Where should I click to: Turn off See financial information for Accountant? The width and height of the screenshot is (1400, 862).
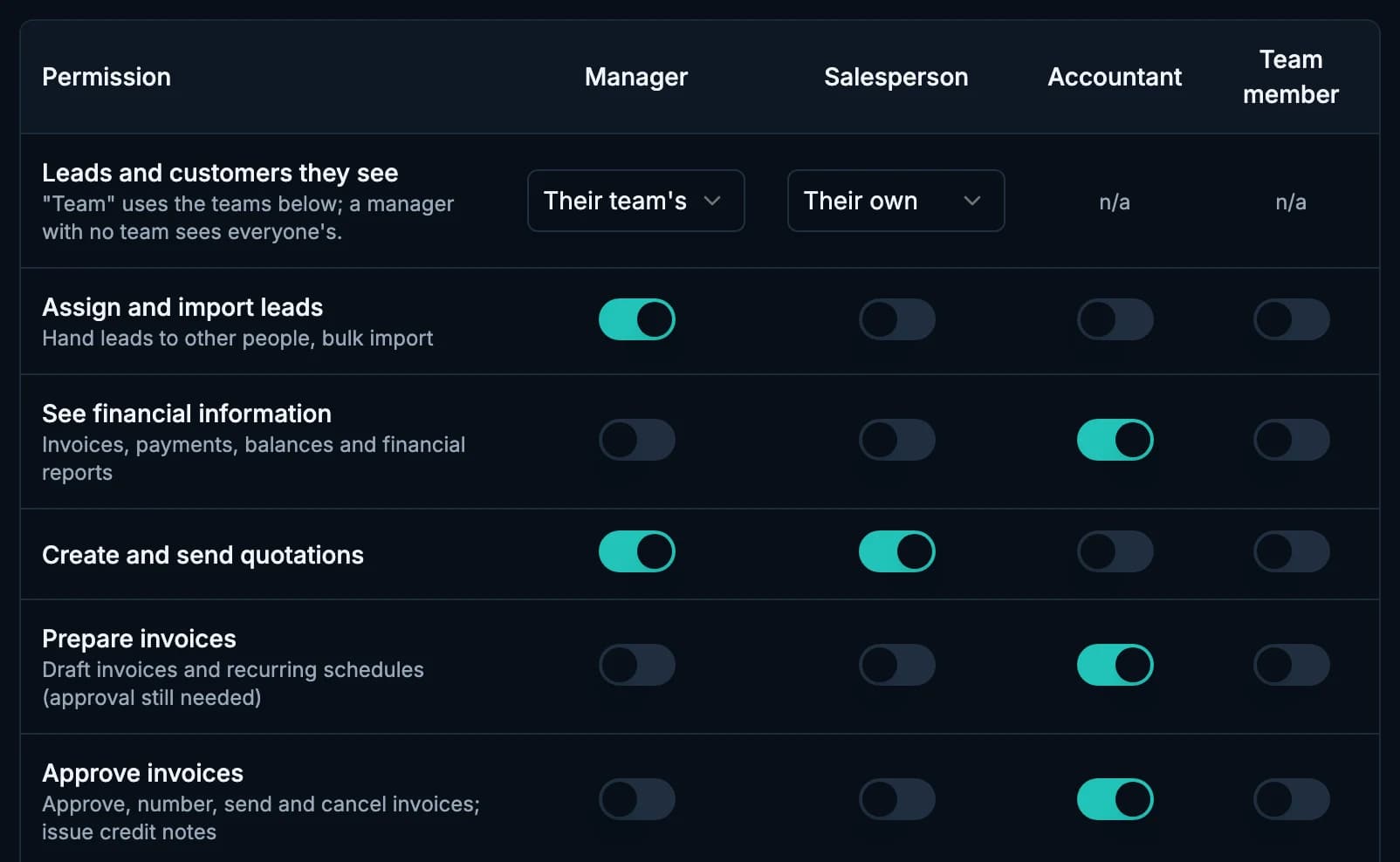[x=1115, y=440]
